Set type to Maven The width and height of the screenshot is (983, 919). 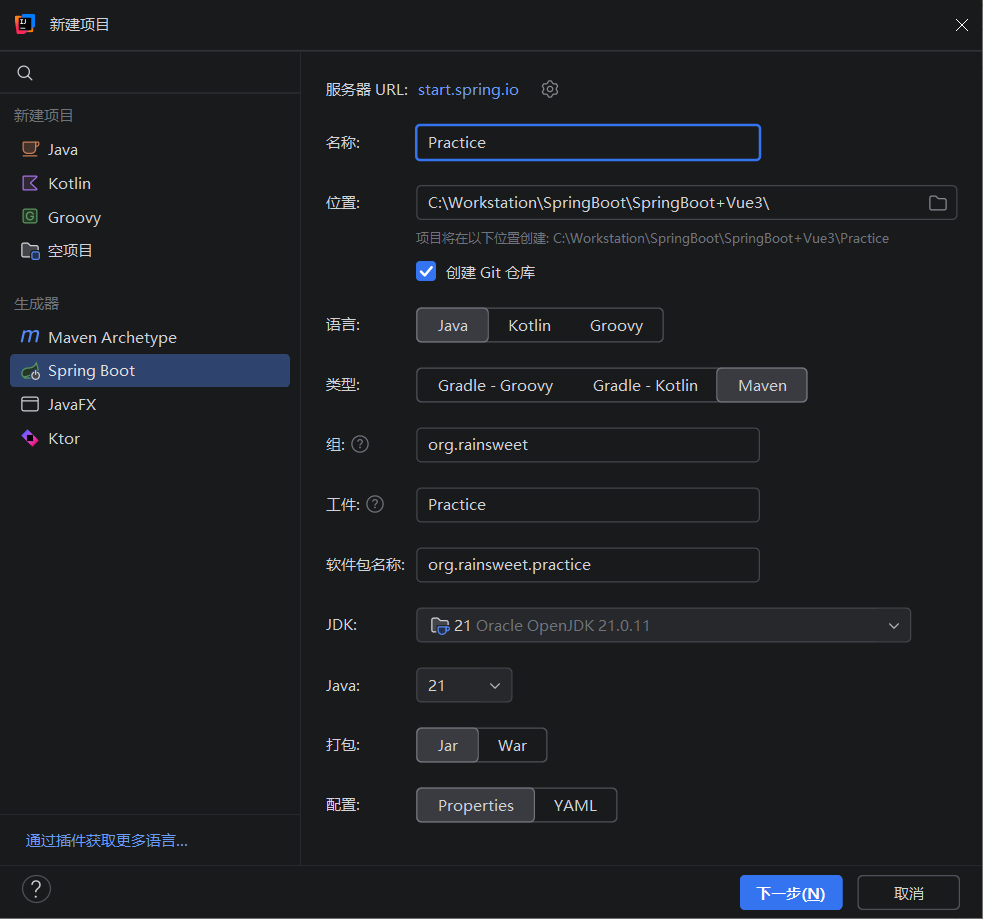pos(762,386)
